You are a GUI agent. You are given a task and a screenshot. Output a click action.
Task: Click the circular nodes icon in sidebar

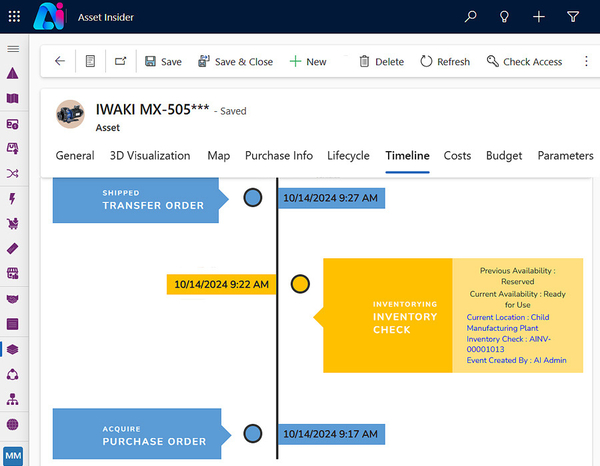click(x=13, y=374)
